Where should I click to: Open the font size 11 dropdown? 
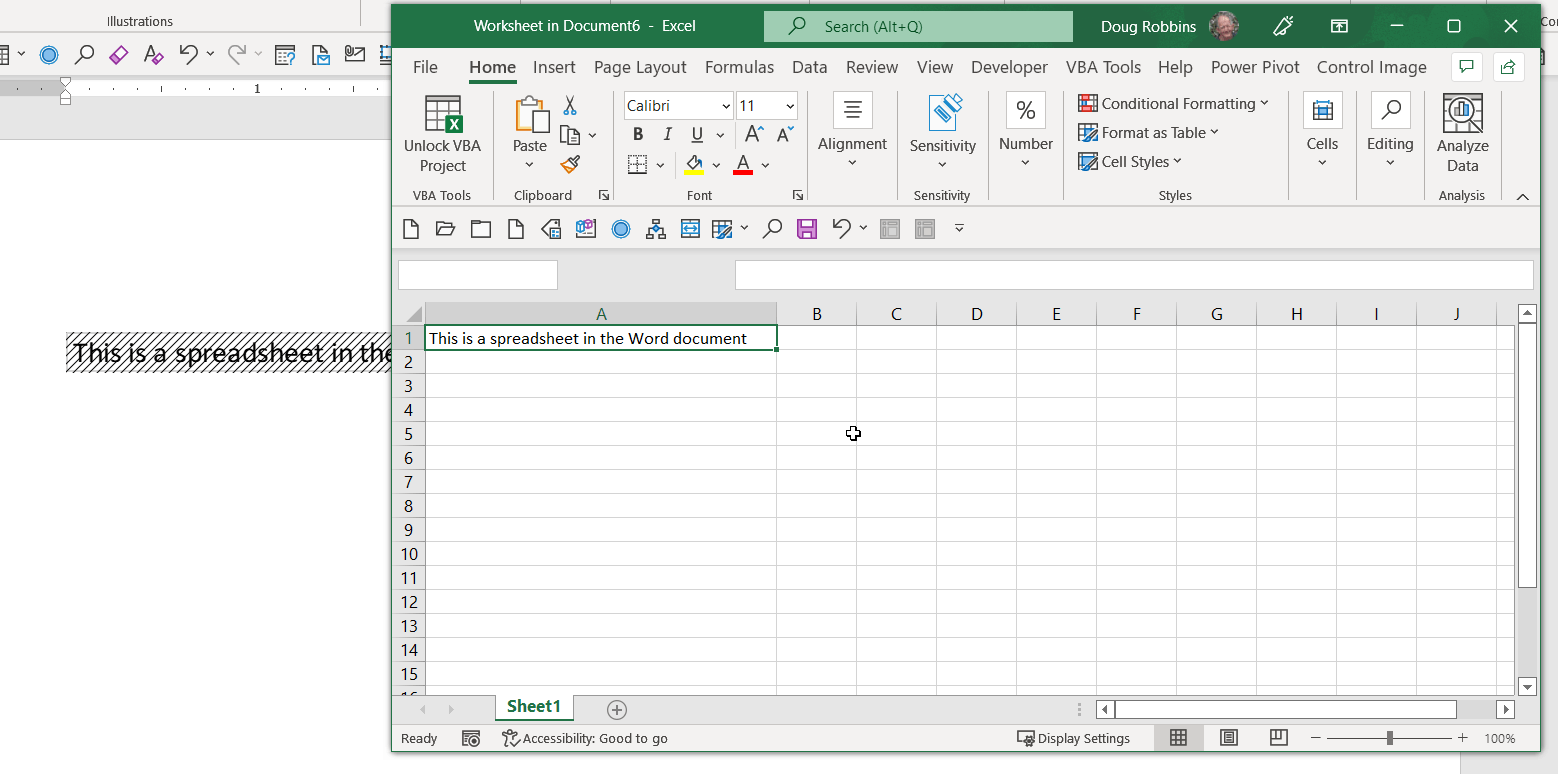[x=790, y=106]
